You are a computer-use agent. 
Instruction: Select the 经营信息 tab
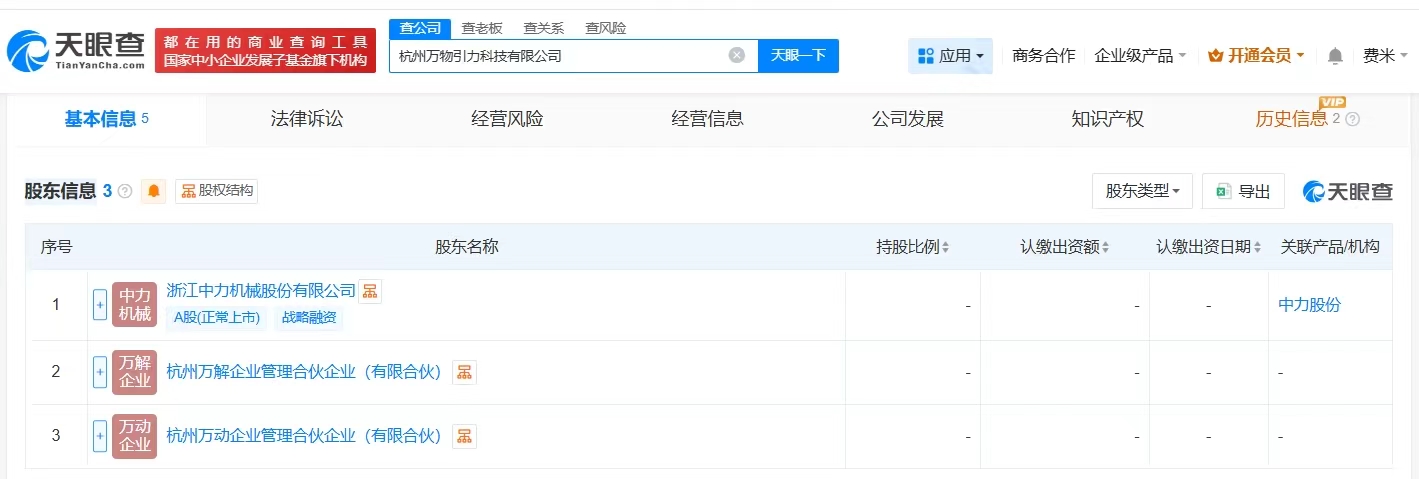(x=707, y=119)
